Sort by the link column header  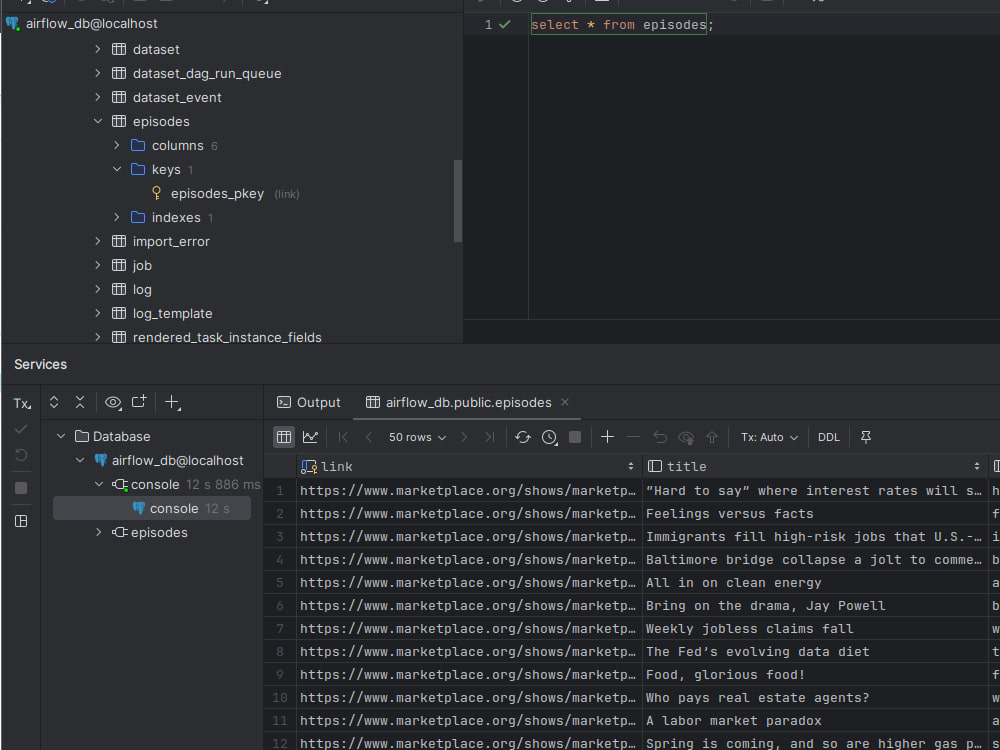[468, 466]
